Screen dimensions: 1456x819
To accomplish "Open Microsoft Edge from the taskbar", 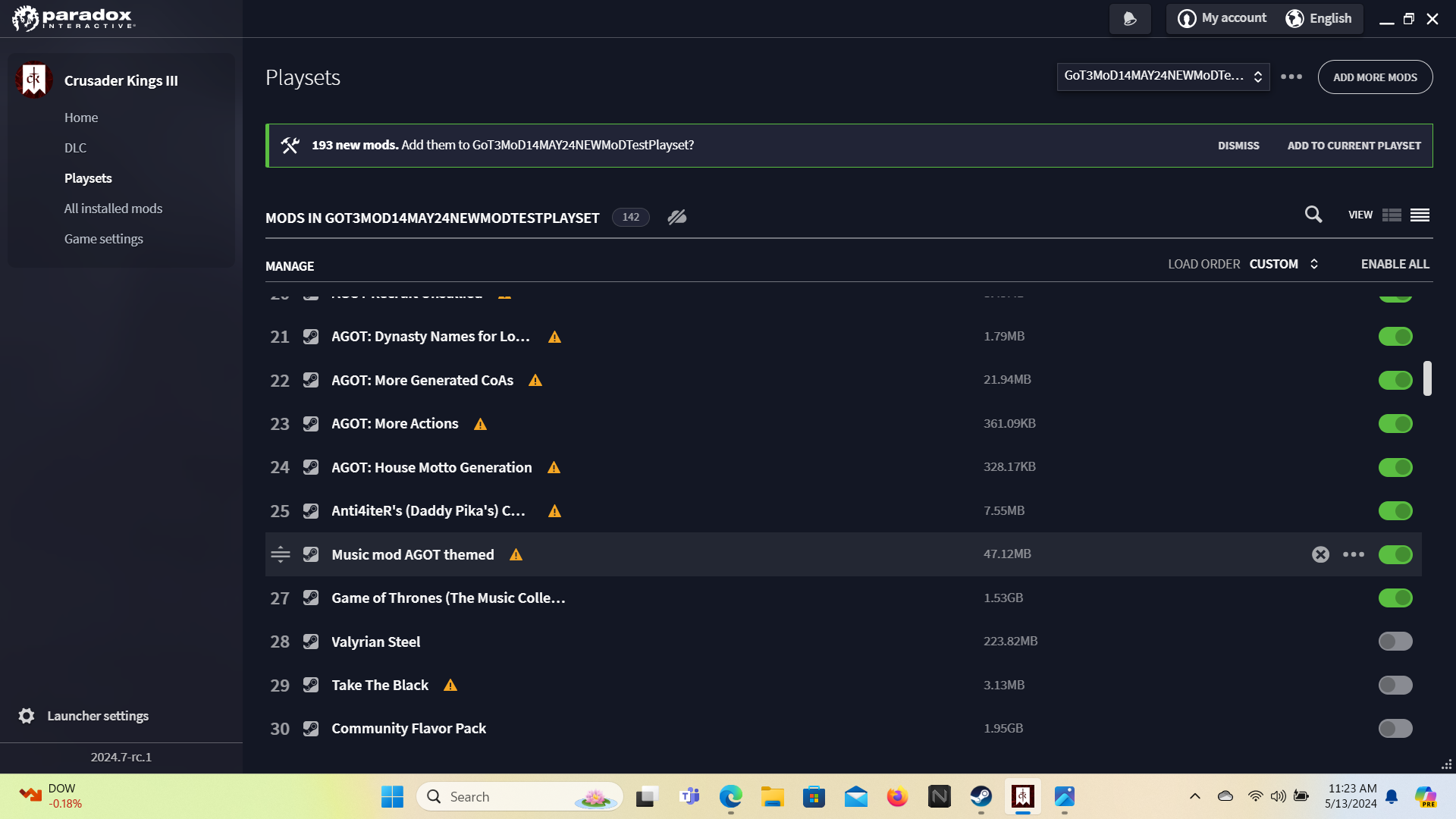I will (x=730, y=796).
